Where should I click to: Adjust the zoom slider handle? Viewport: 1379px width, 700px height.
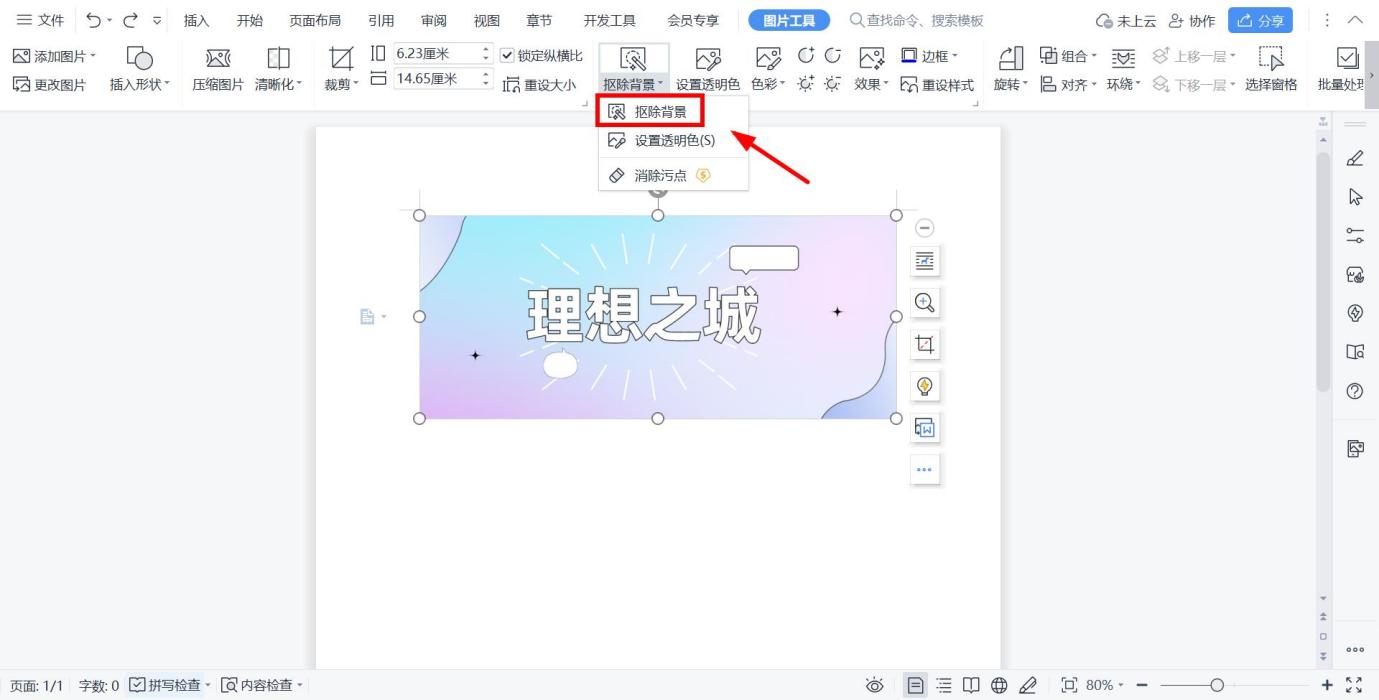click(x=1216, y=685)
